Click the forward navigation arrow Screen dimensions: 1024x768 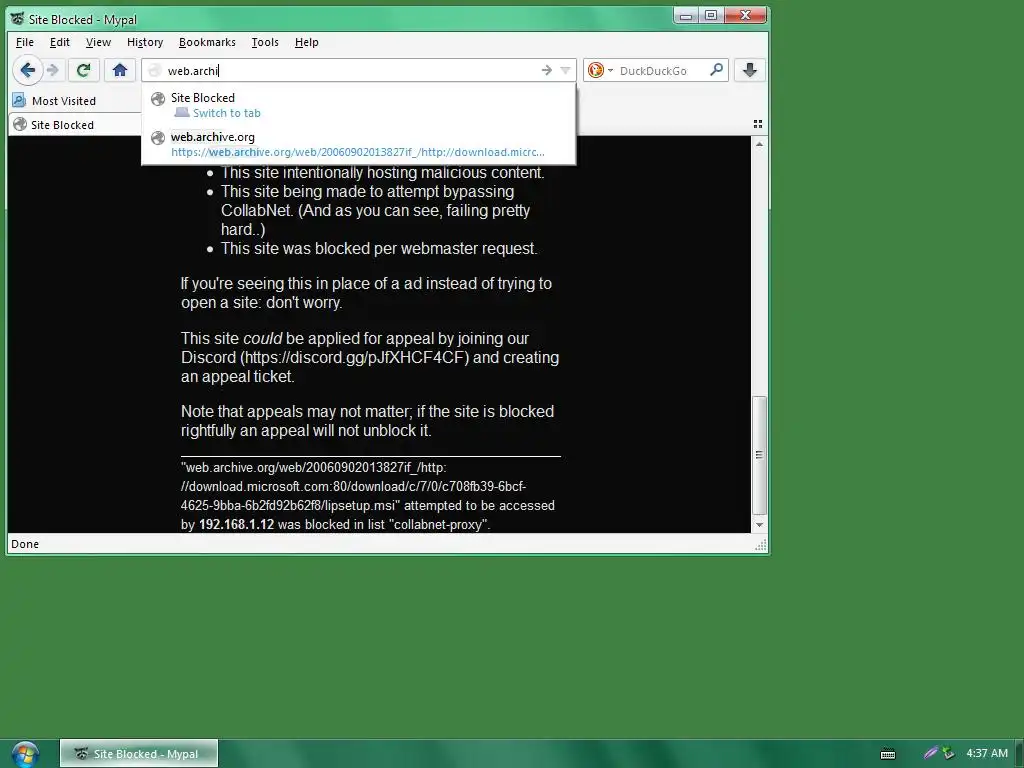[x=54, y=70]
